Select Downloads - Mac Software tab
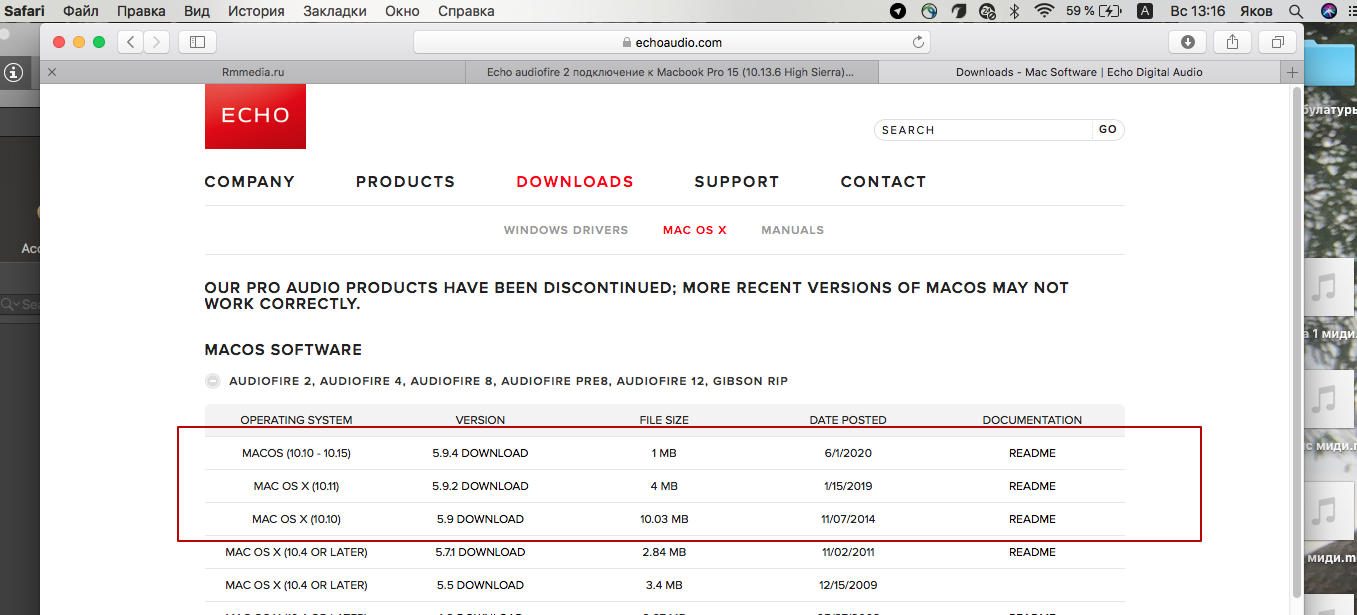The width and height of the screenshot is (1357, 615). point(1079,72)
